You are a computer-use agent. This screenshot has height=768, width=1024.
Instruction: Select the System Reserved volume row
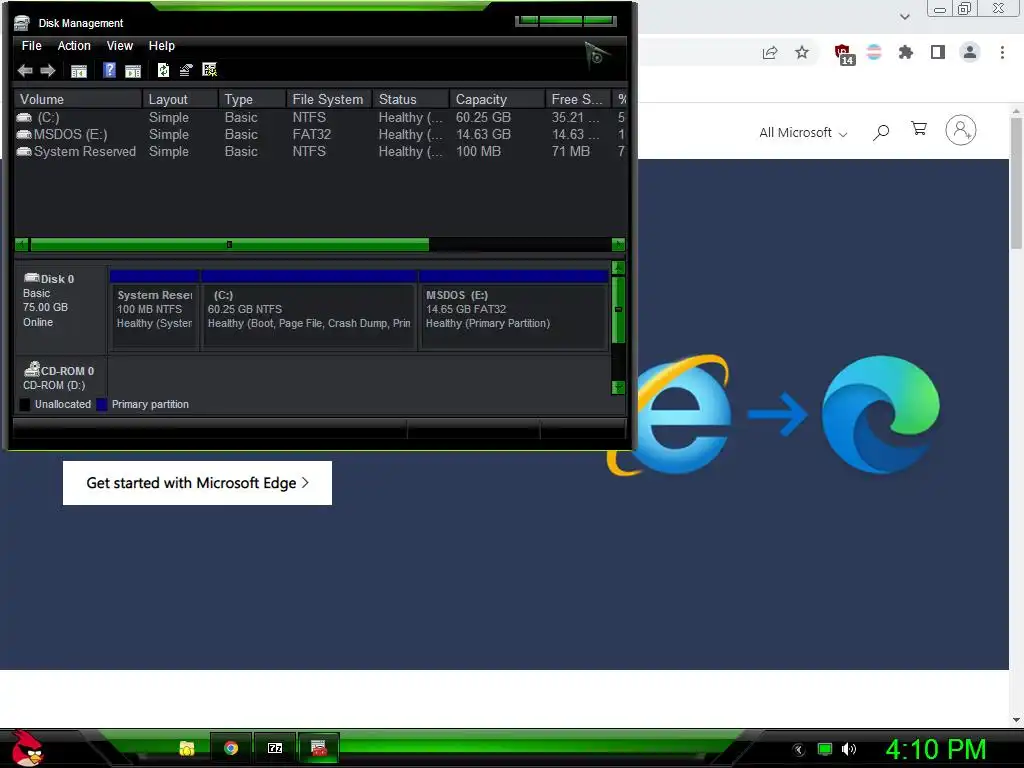pyautogui.click(x=320, y=152)
